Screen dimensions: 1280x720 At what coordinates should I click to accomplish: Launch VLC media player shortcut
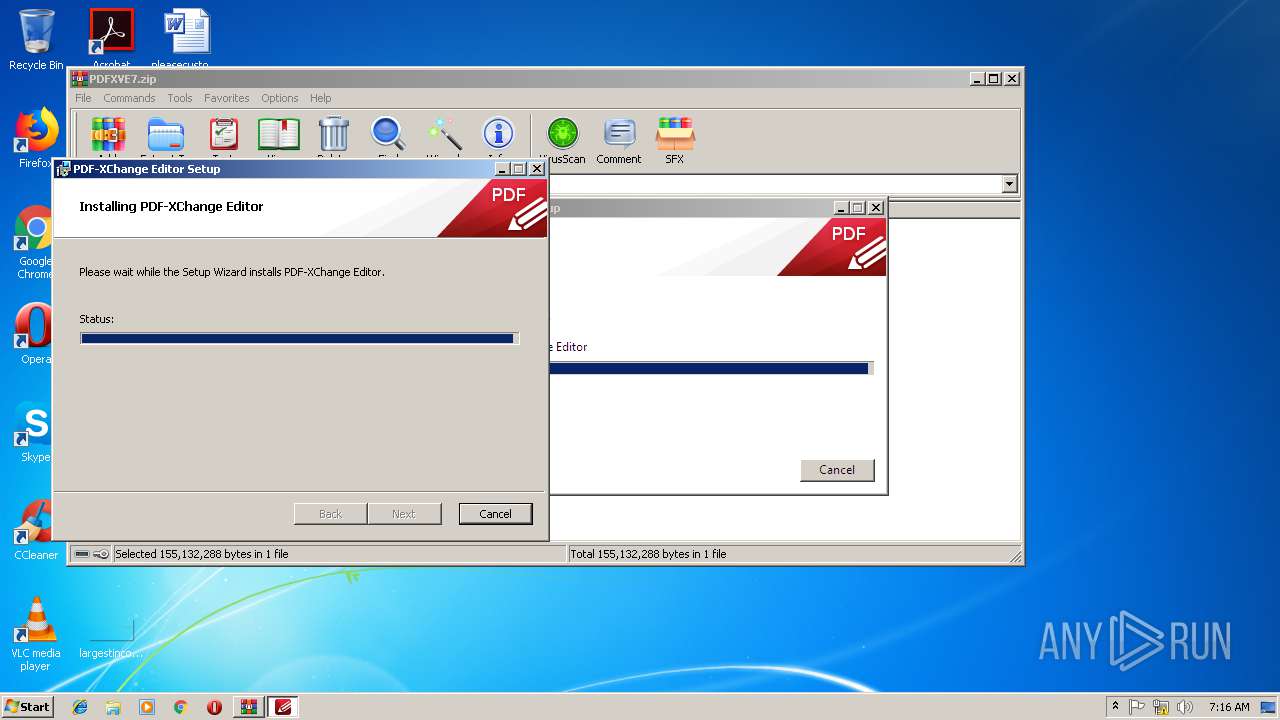click(36, 634)
